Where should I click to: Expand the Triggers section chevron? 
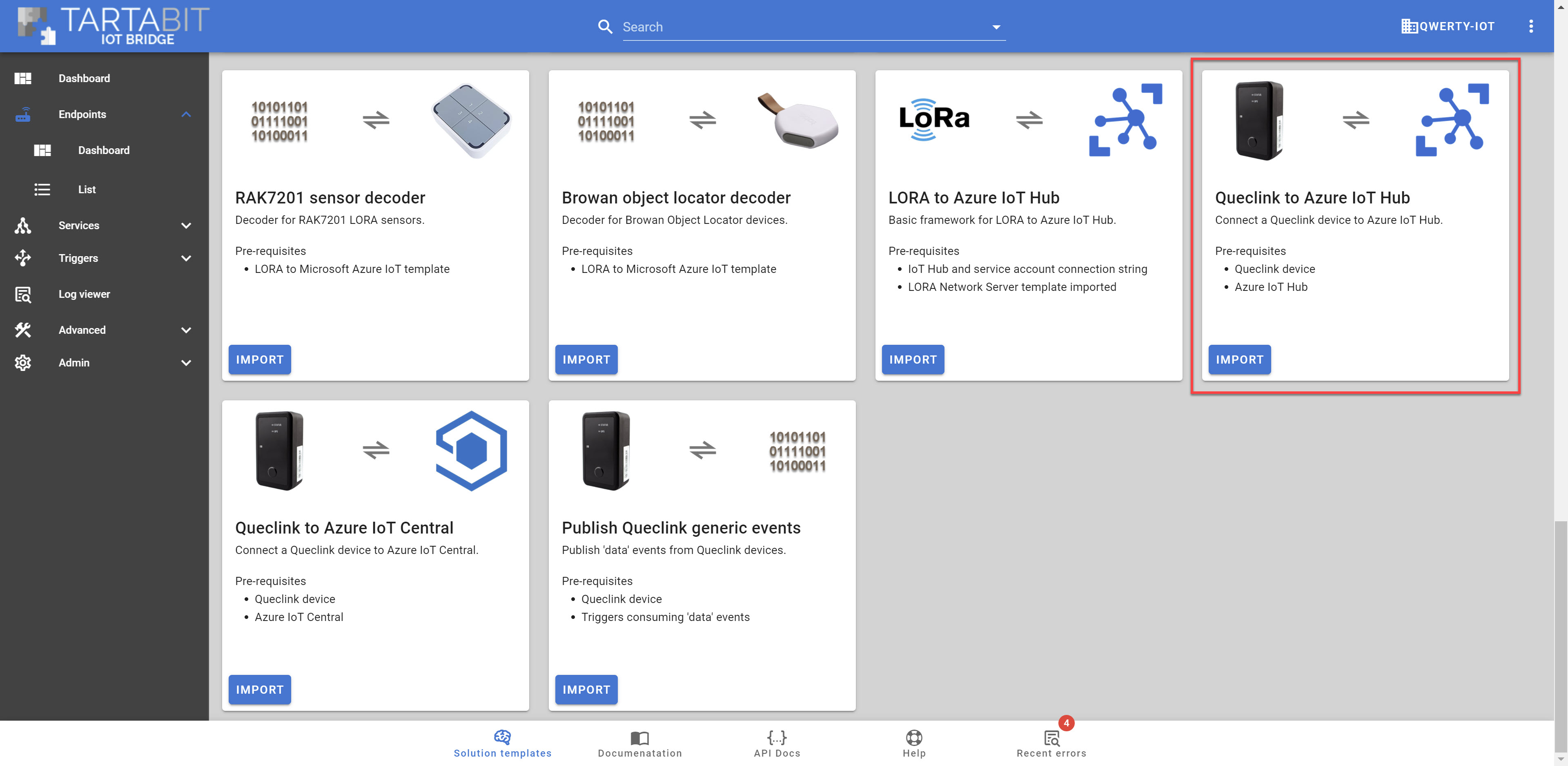click(186, 258)
